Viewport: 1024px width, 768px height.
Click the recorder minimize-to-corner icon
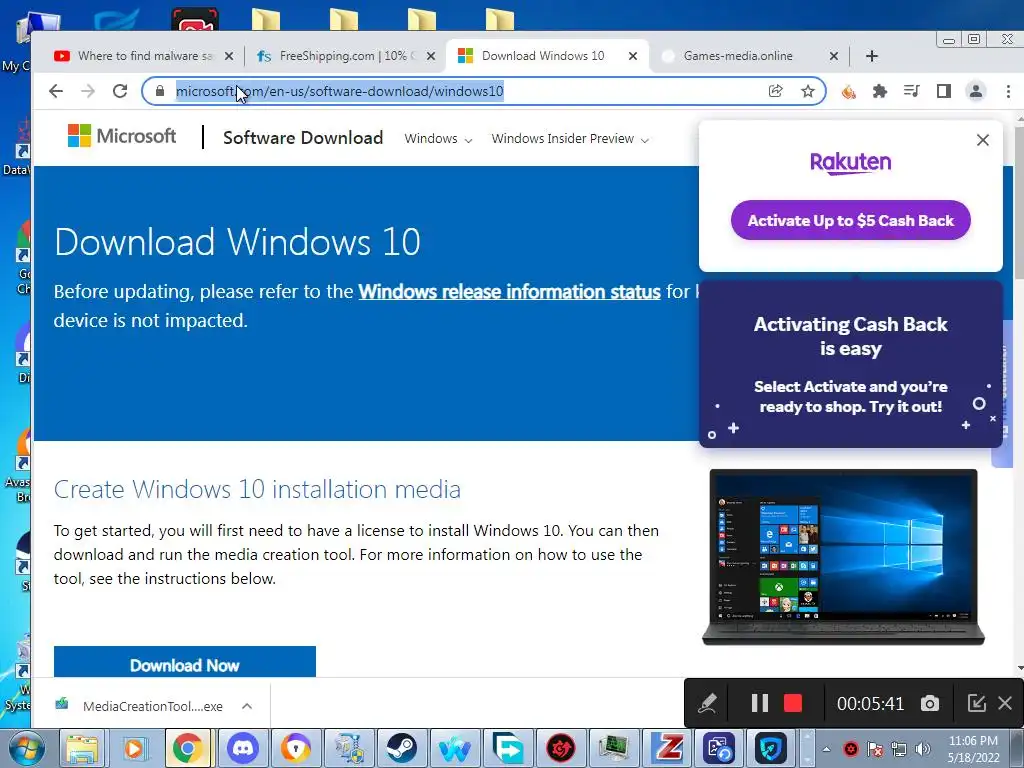coord(976,703)
